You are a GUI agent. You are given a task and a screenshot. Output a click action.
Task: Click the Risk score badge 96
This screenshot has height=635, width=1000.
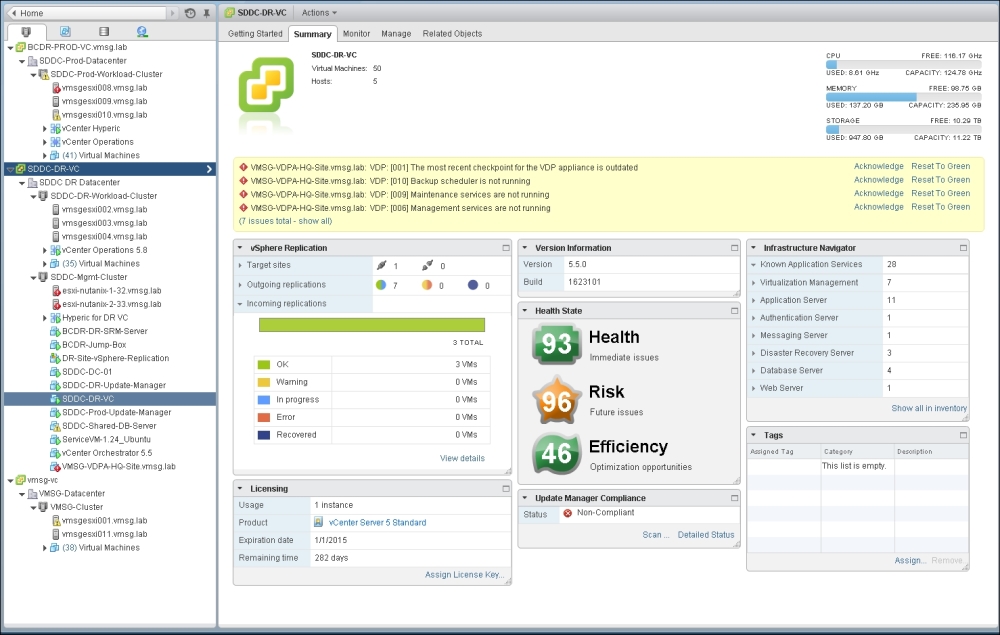[x=556, y=400]
